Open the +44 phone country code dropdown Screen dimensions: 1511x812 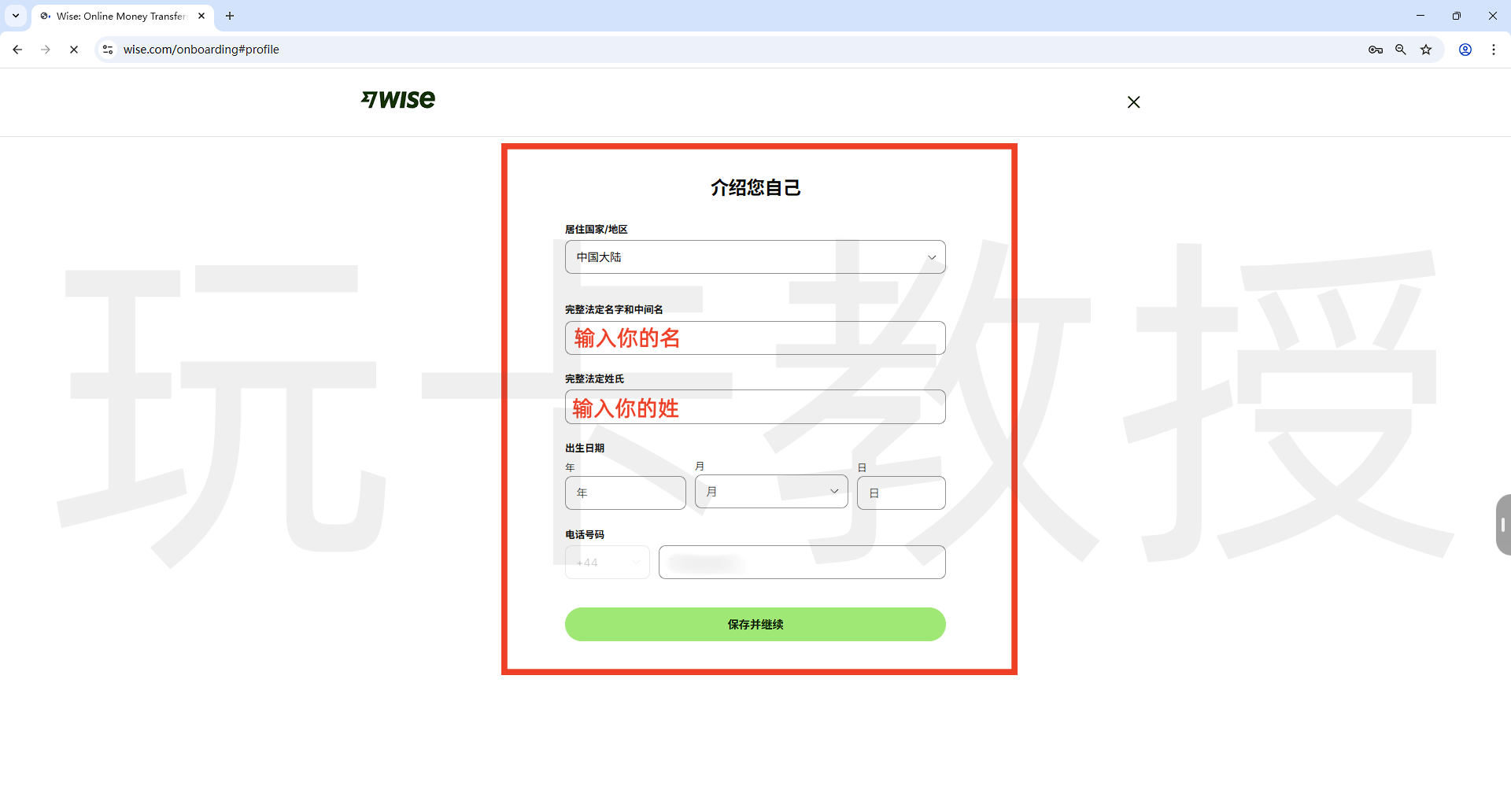[607, 563]
